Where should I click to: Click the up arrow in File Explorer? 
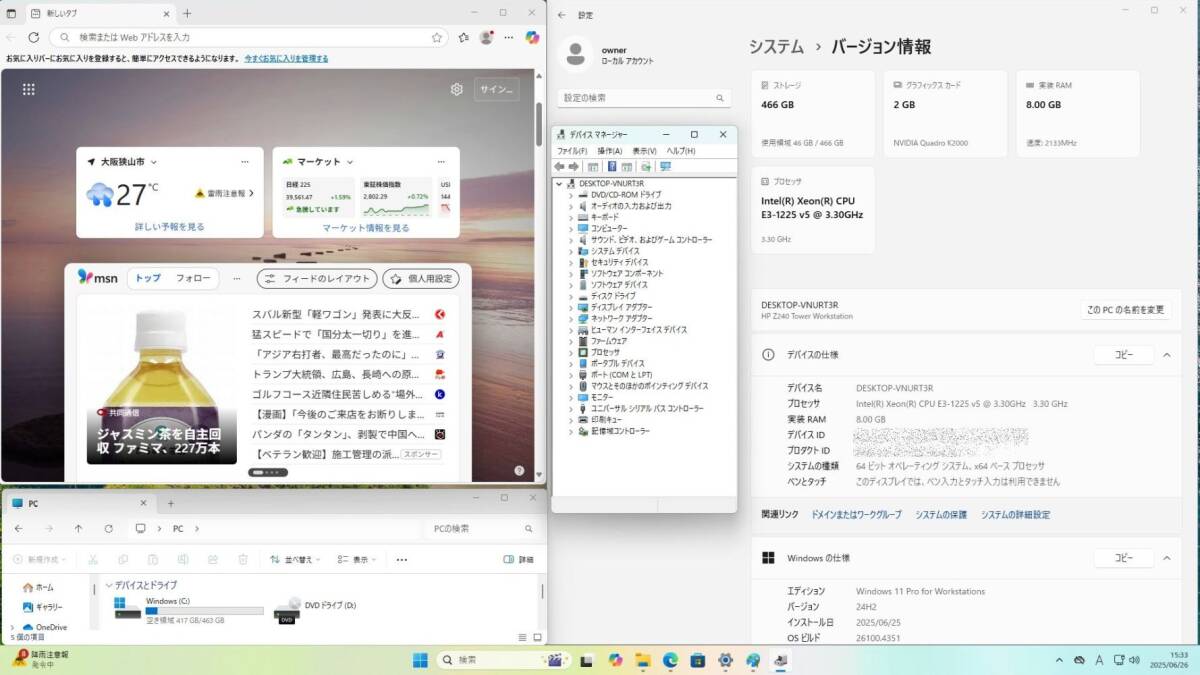(x=79, y=528)
